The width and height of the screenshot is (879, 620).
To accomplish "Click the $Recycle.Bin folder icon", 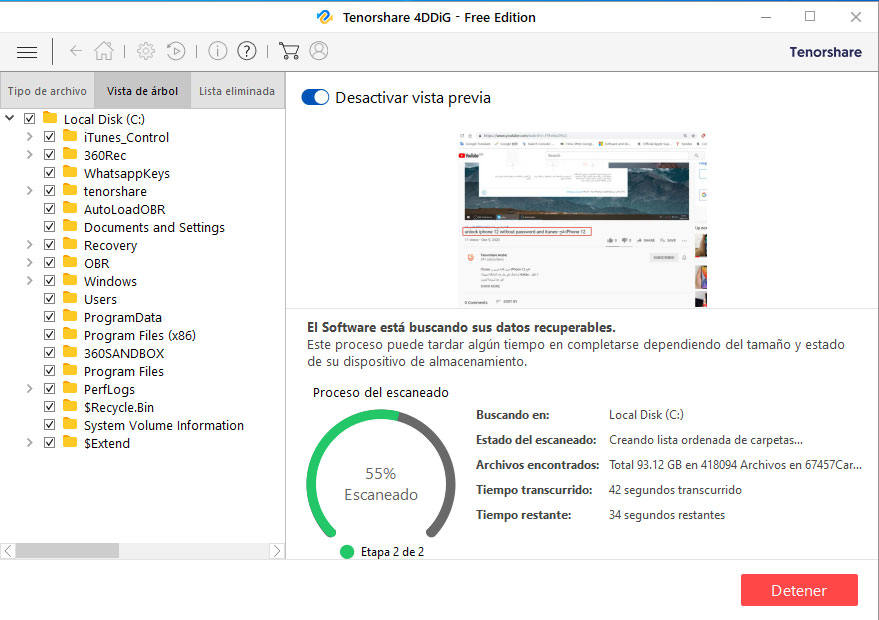I will point(70,406).
